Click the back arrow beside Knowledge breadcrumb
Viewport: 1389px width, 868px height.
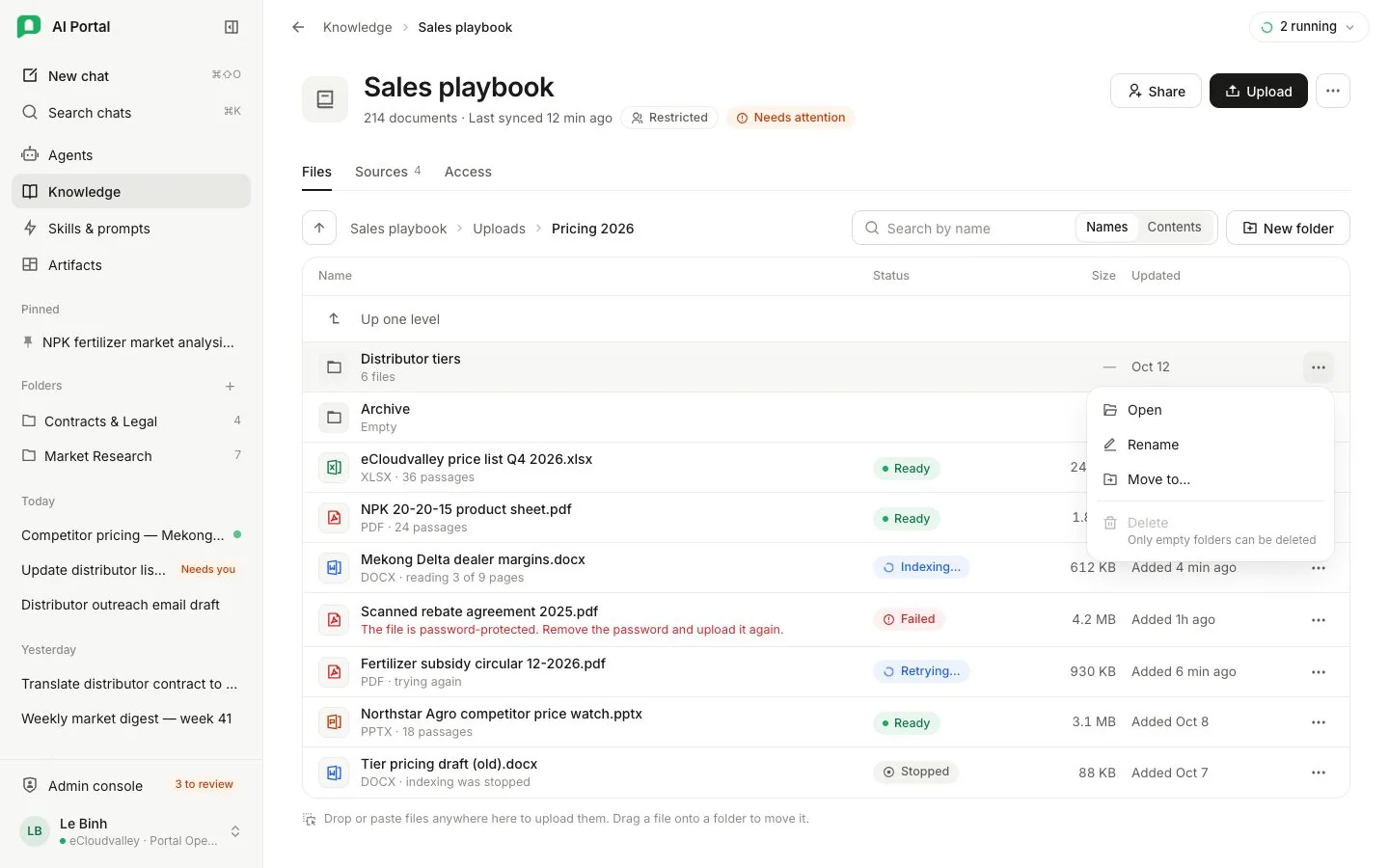(x=298, y=27)
